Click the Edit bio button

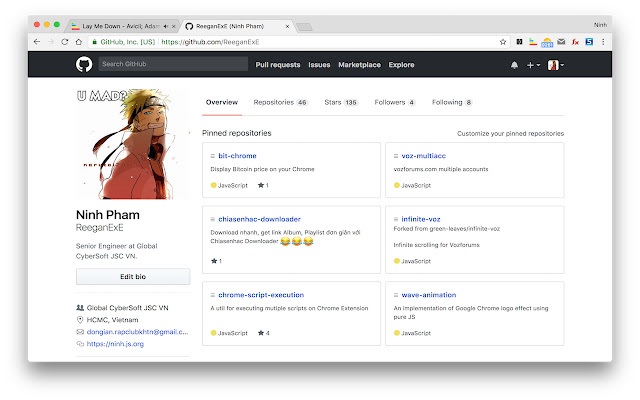pyautogui.click(x=133, y=276)
